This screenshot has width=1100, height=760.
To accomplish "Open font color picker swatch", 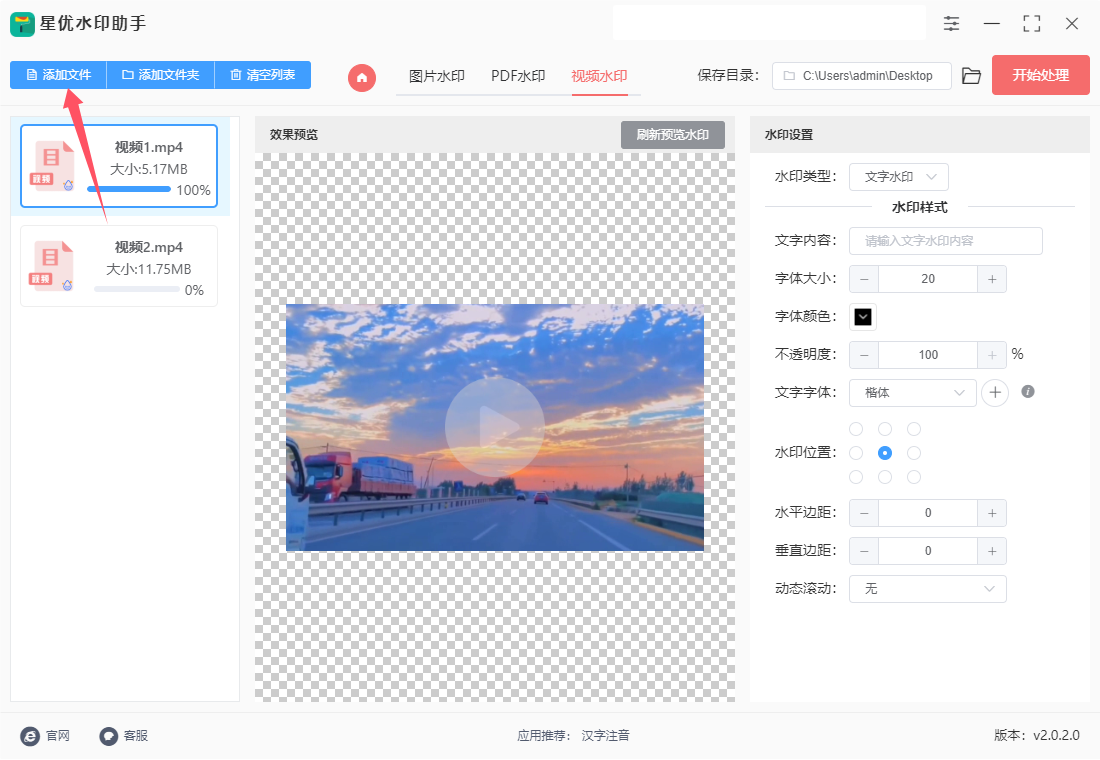I will [863, 317].
